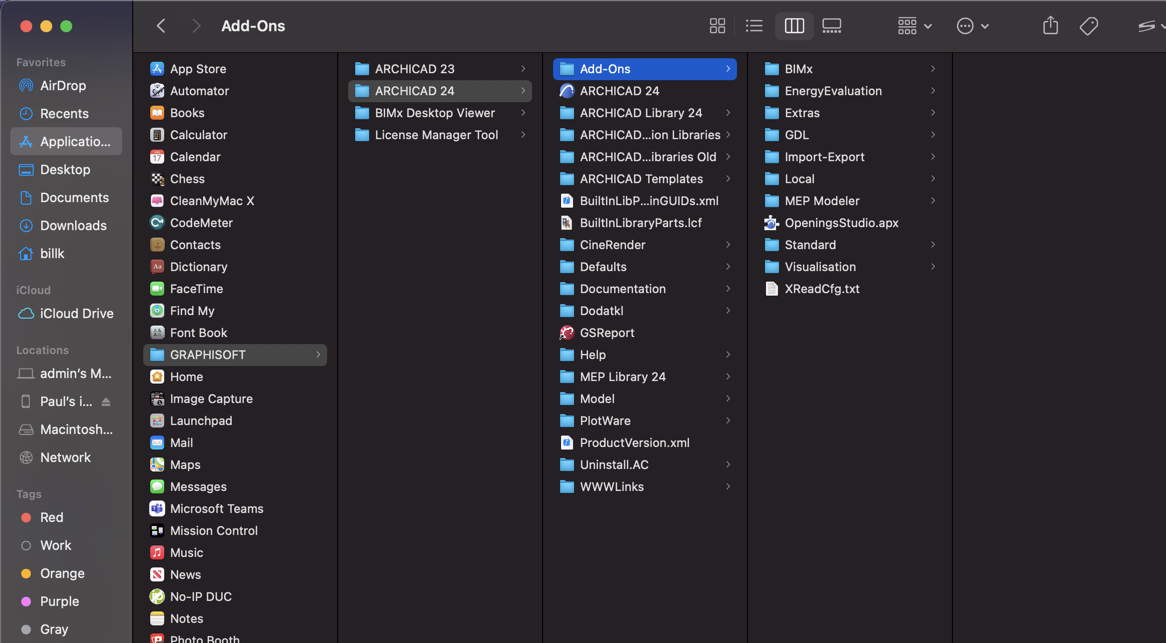Filter by the Red tag
The image size is (1166, 643).
(66, 517)
